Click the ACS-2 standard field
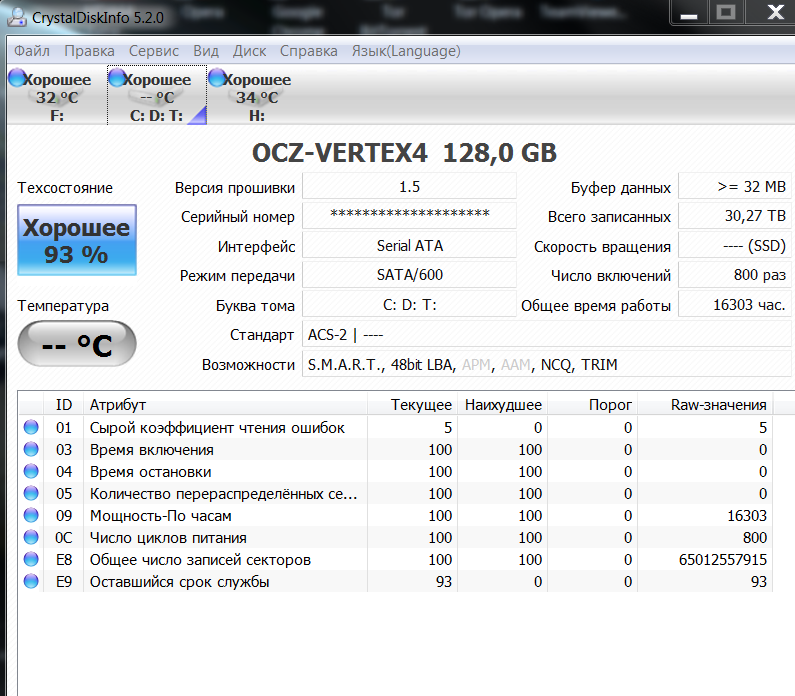Screen dimensions: 795x696 click(x=546, y=335)
